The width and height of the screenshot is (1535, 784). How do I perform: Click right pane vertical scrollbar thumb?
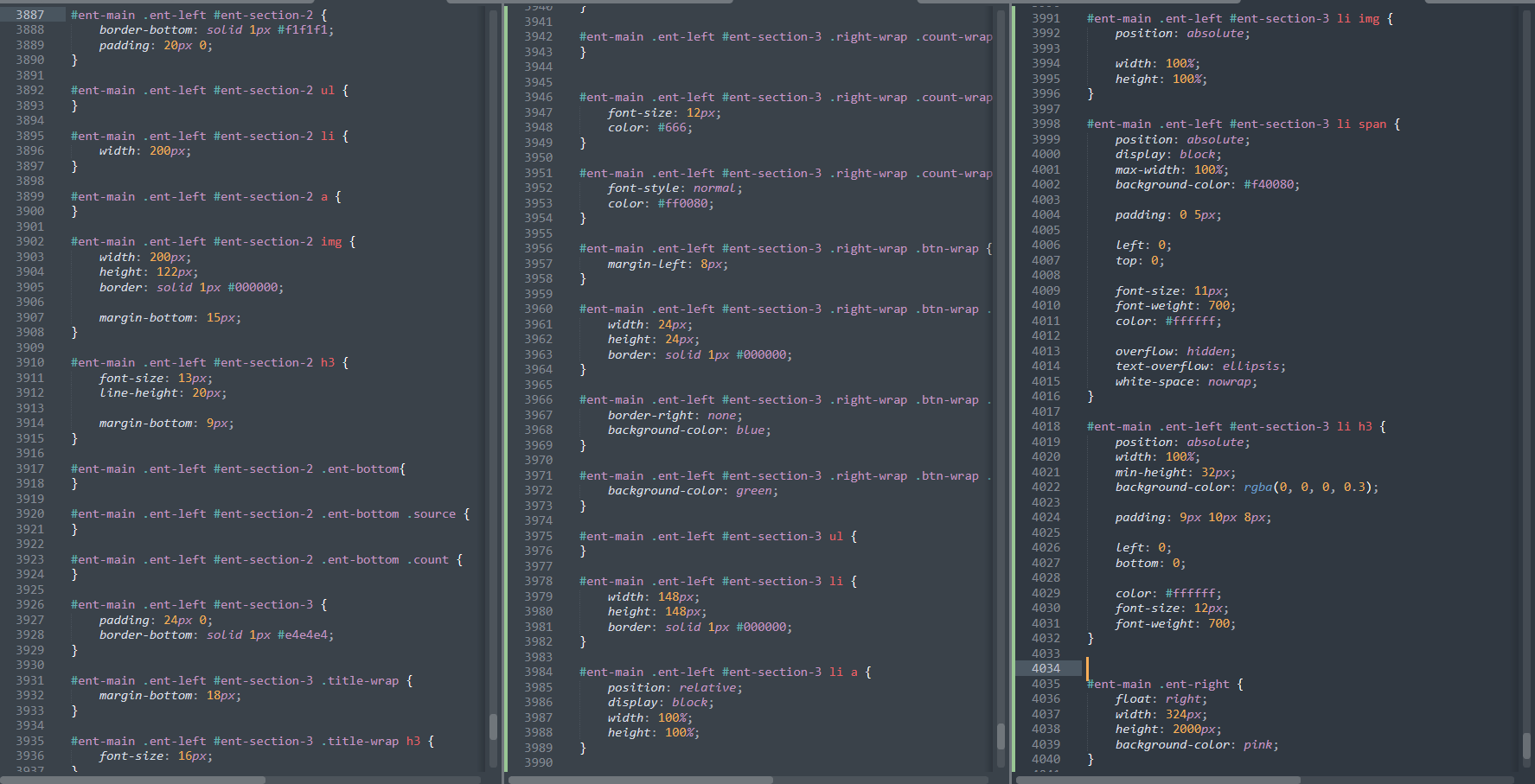[x=1526, y=745]
